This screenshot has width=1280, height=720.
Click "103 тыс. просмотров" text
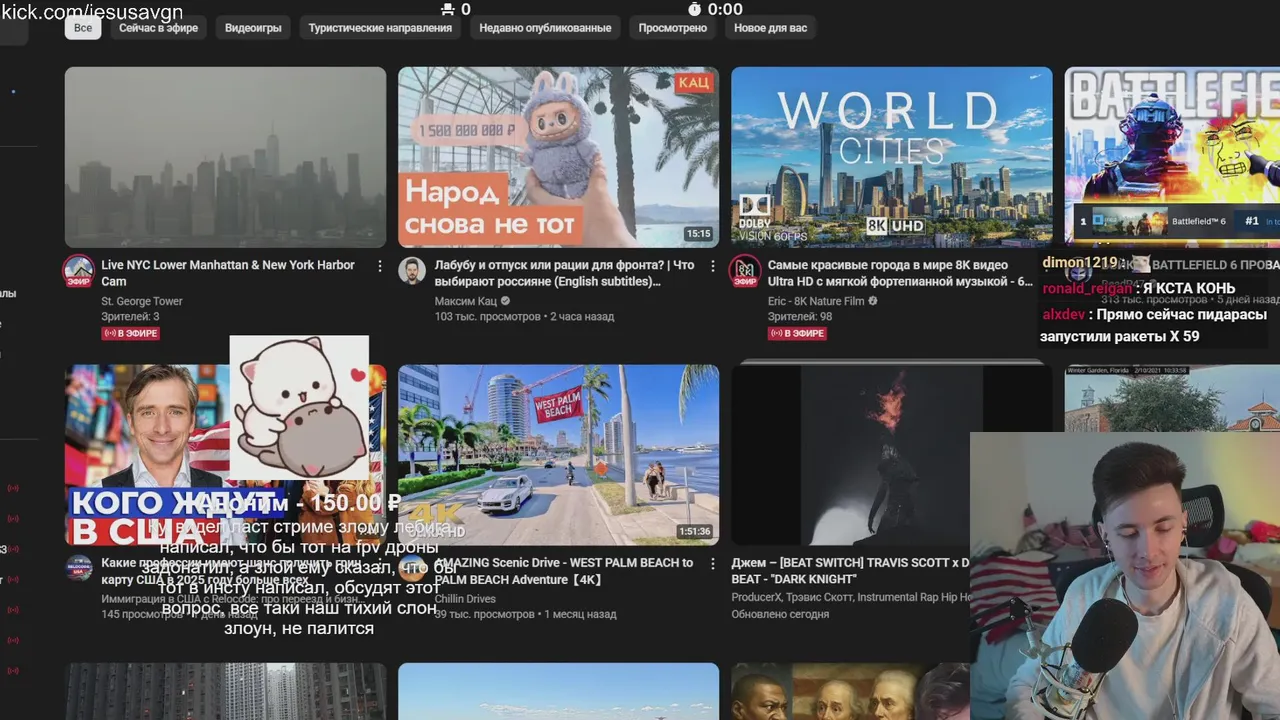487,316
